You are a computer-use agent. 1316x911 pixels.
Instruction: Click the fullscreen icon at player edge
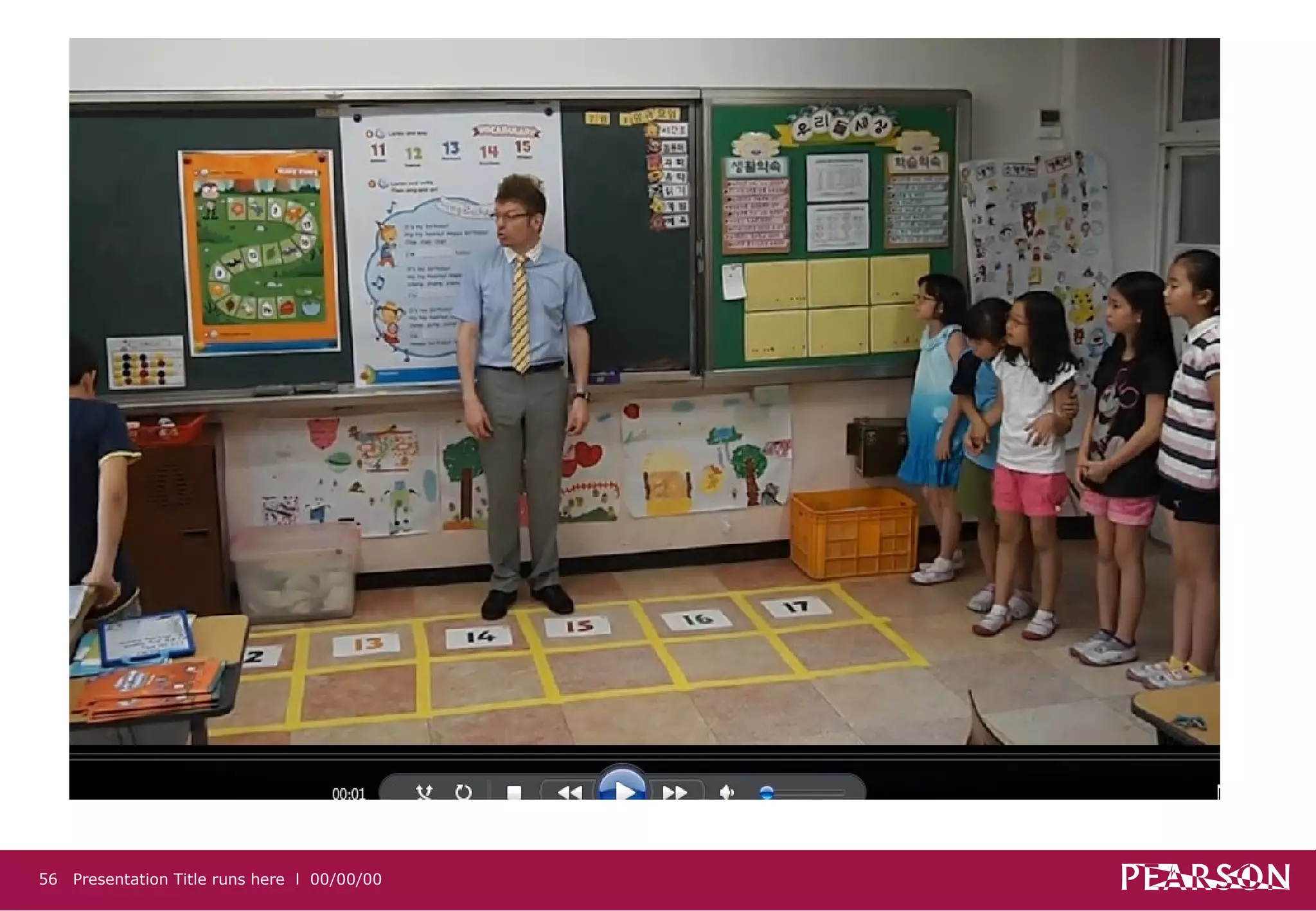1217,792
